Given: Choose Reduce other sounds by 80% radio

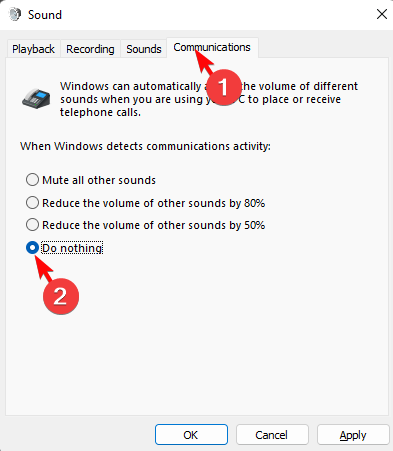Looking at the screenshot, I should (32, 203).
